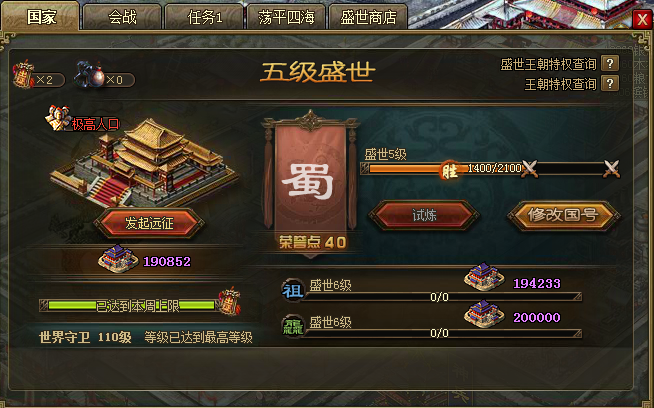This screenshot has width=654, height=408.
Task: Click the palace image above 发起远征
Action: coord(144,164)
